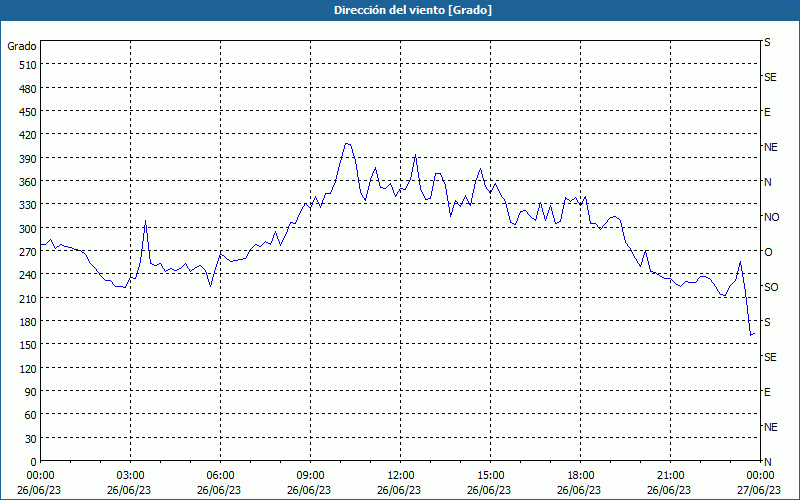Select the 18:00 time axis label
The height and width of the screenshot is (500, 800).
point(581,476)
